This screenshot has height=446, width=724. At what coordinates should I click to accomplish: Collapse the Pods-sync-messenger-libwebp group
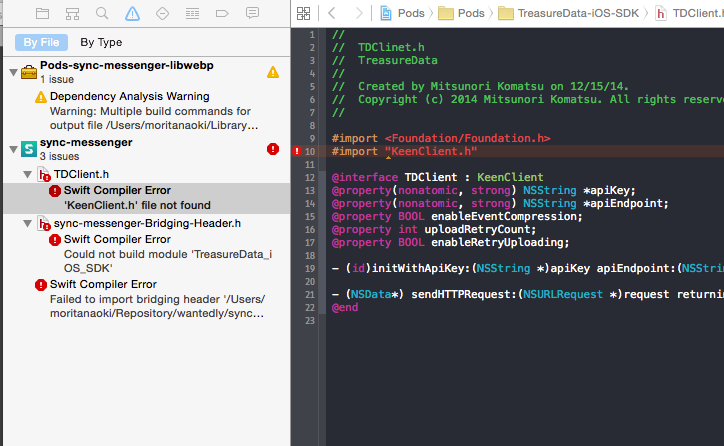coord(13,72)
